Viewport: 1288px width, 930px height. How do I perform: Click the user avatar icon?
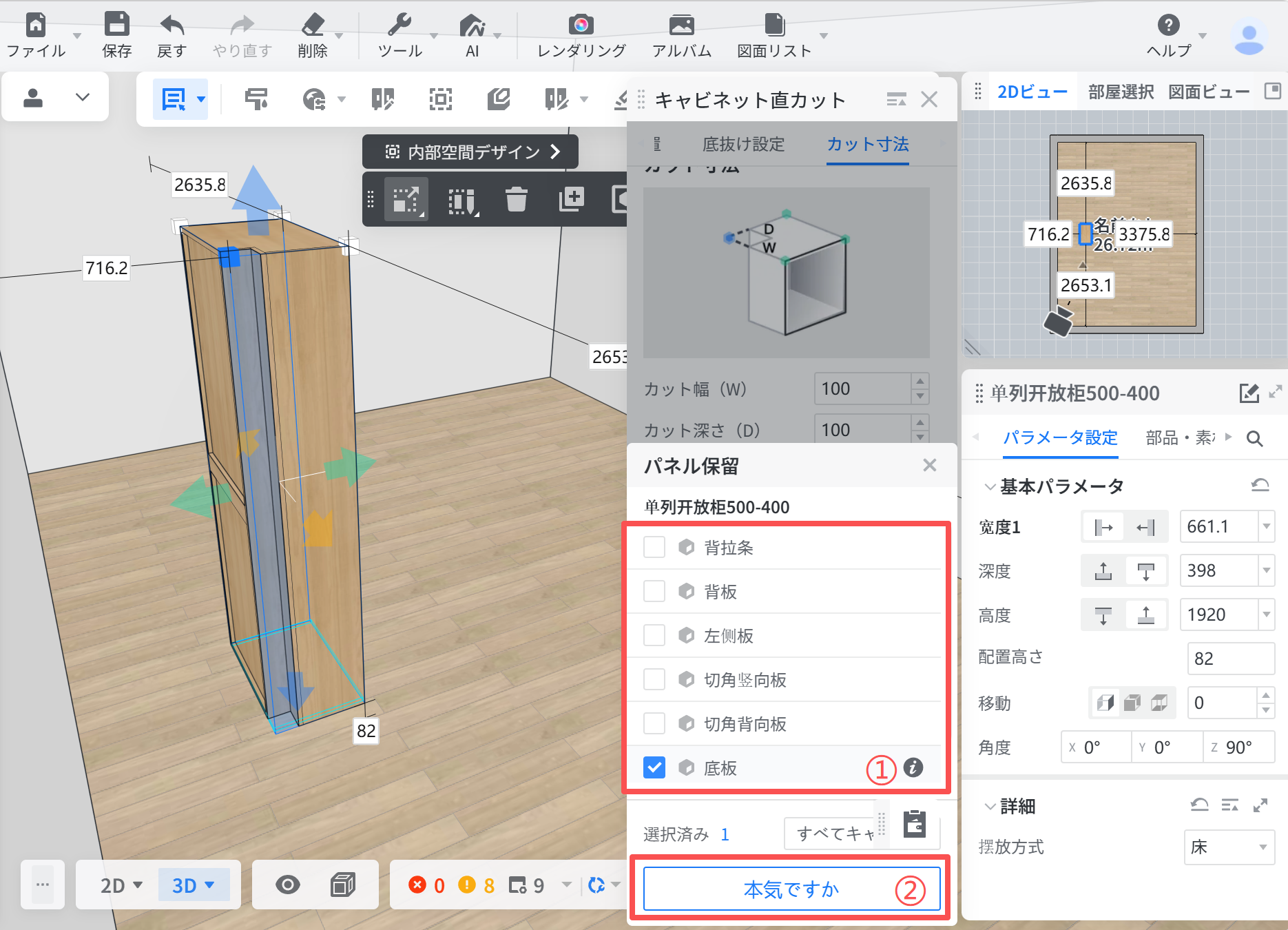1249,37
